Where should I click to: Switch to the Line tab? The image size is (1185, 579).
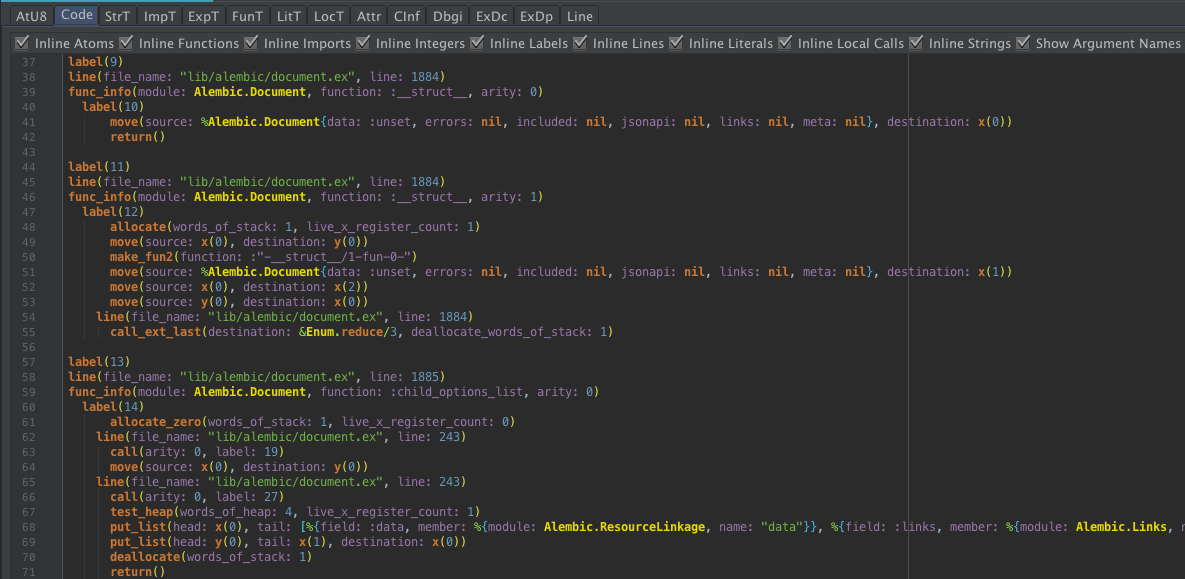(579, 16)
